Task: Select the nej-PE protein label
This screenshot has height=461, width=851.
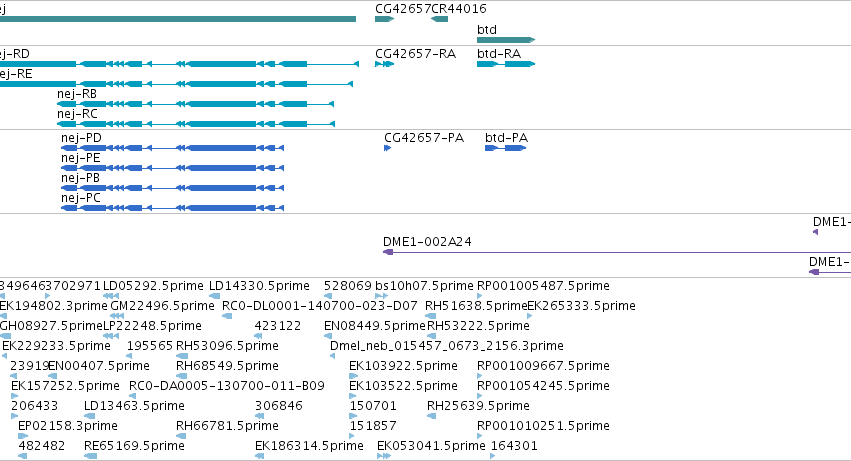Action: click(x=81, y=158)
